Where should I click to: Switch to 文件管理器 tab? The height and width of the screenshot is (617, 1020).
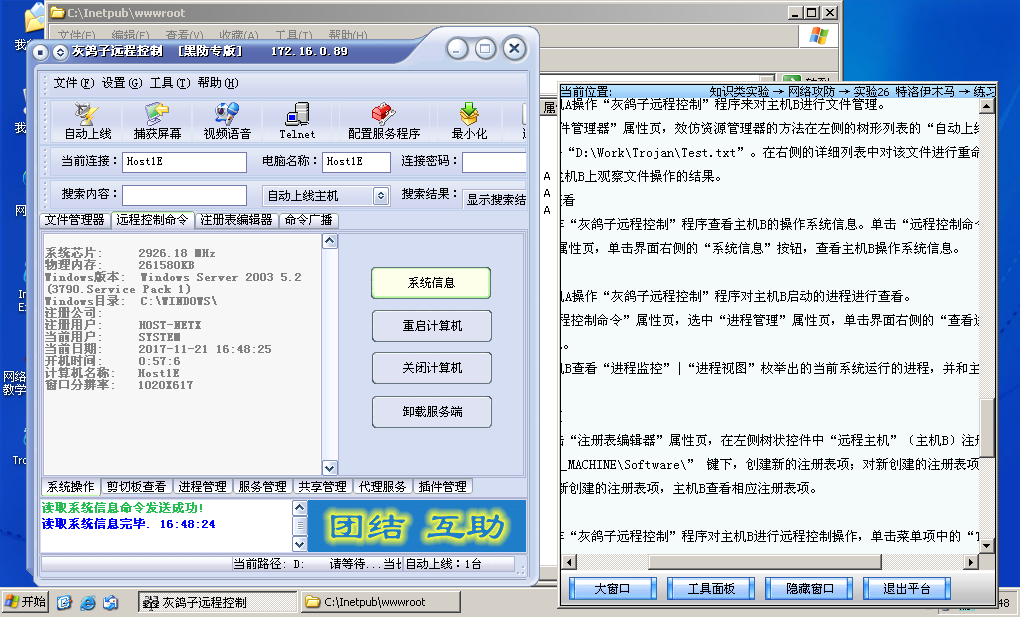[74, 220]
